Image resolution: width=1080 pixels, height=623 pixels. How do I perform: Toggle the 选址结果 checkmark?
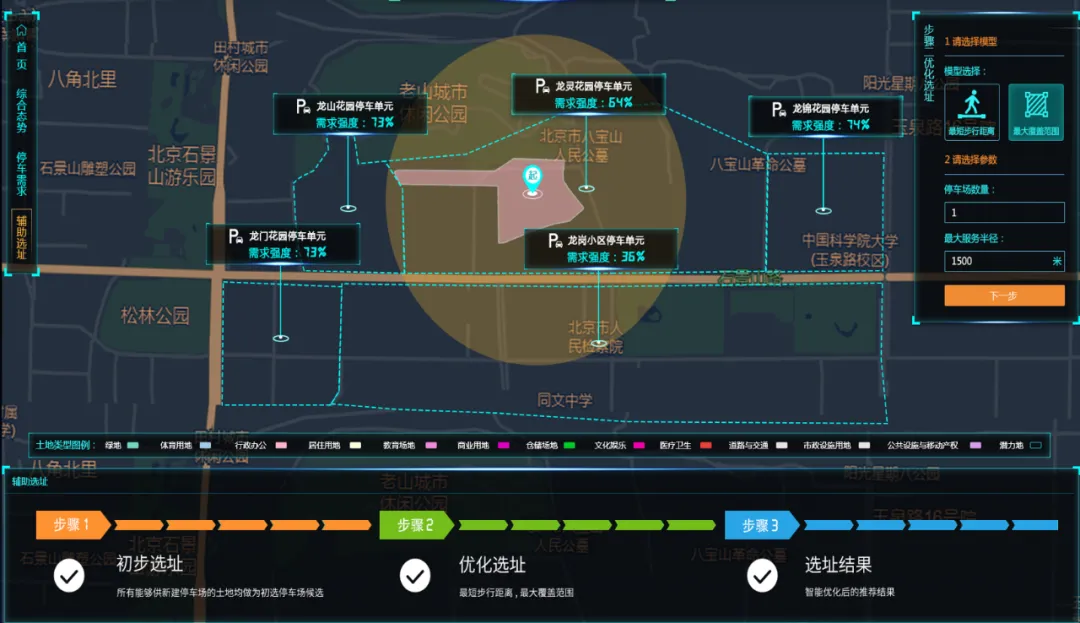click(762, 575)
